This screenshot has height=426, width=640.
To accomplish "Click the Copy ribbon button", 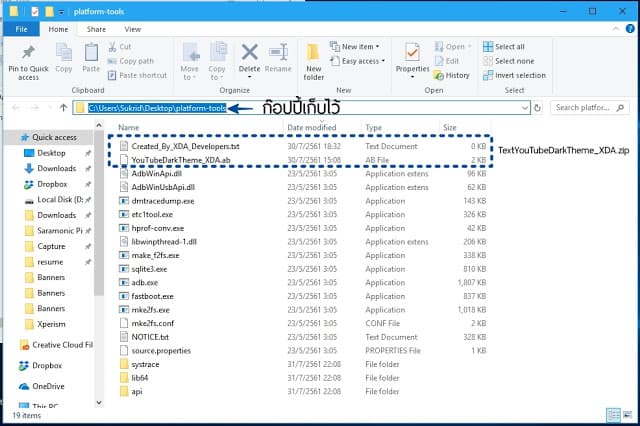I will [64, 58].
